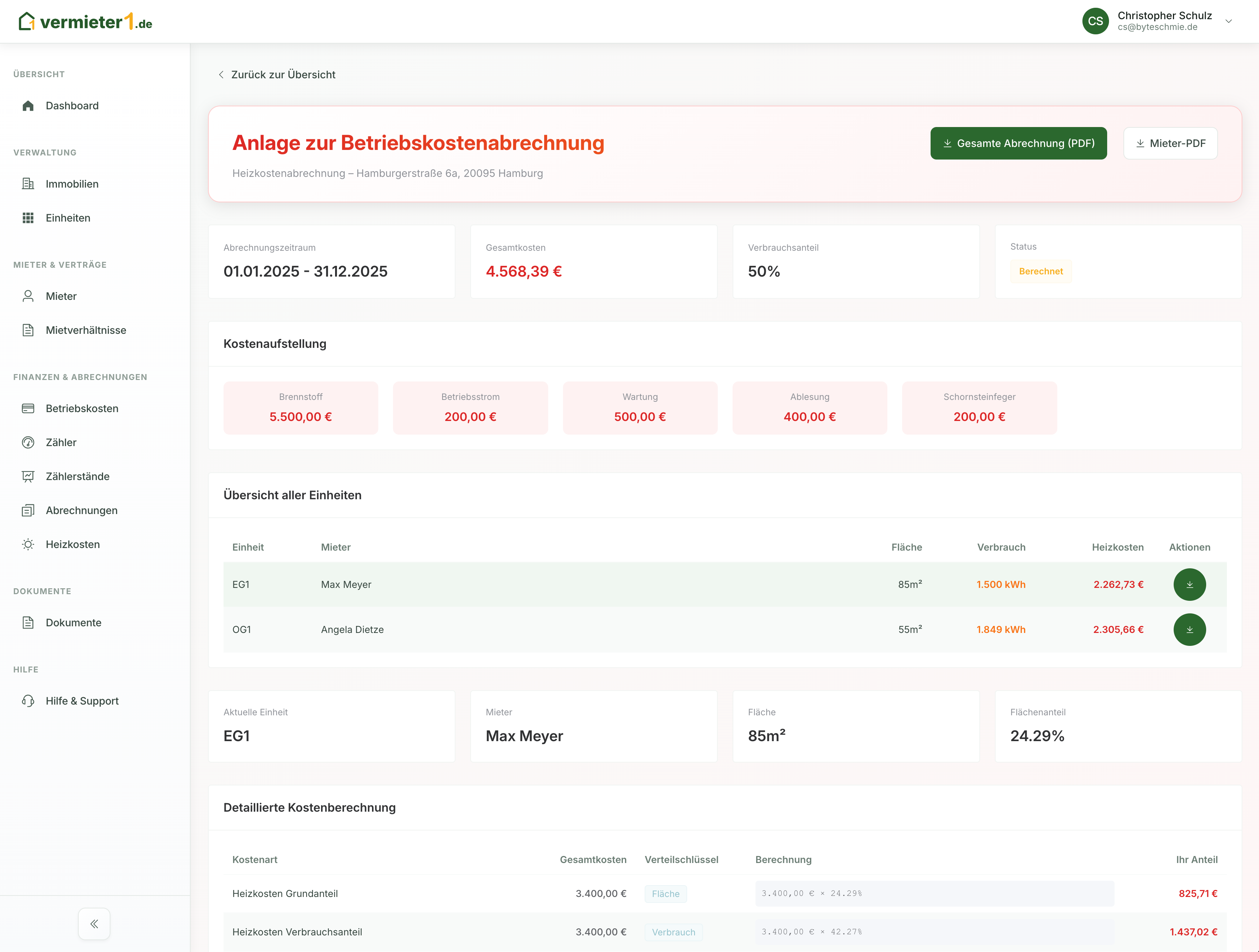Select Betriebskosten in sidebar
This screenshot has height=952, width=1259.
point(82,408)
